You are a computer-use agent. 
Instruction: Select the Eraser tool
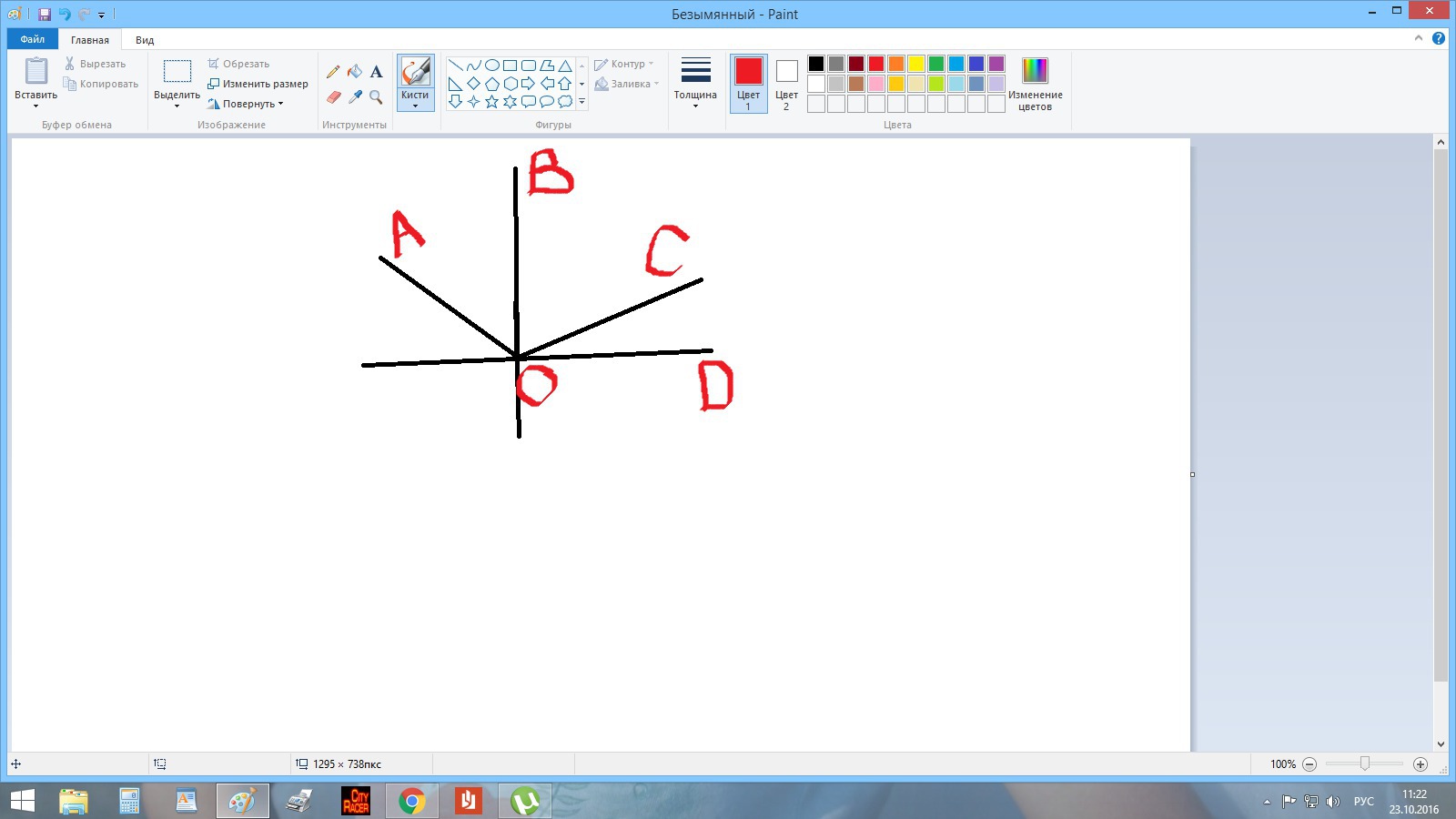point(333,96)
